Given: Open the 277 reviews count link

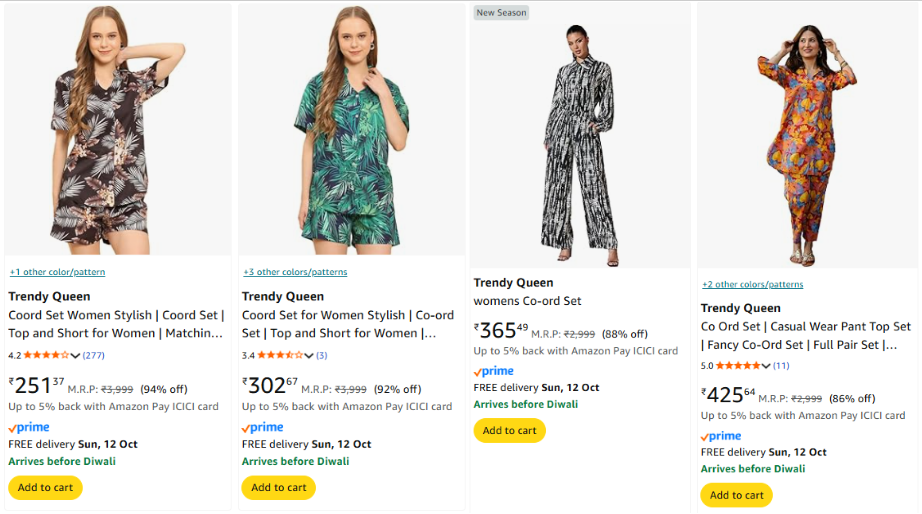Looking at the screenshot, I should click(x=93, y=355).
